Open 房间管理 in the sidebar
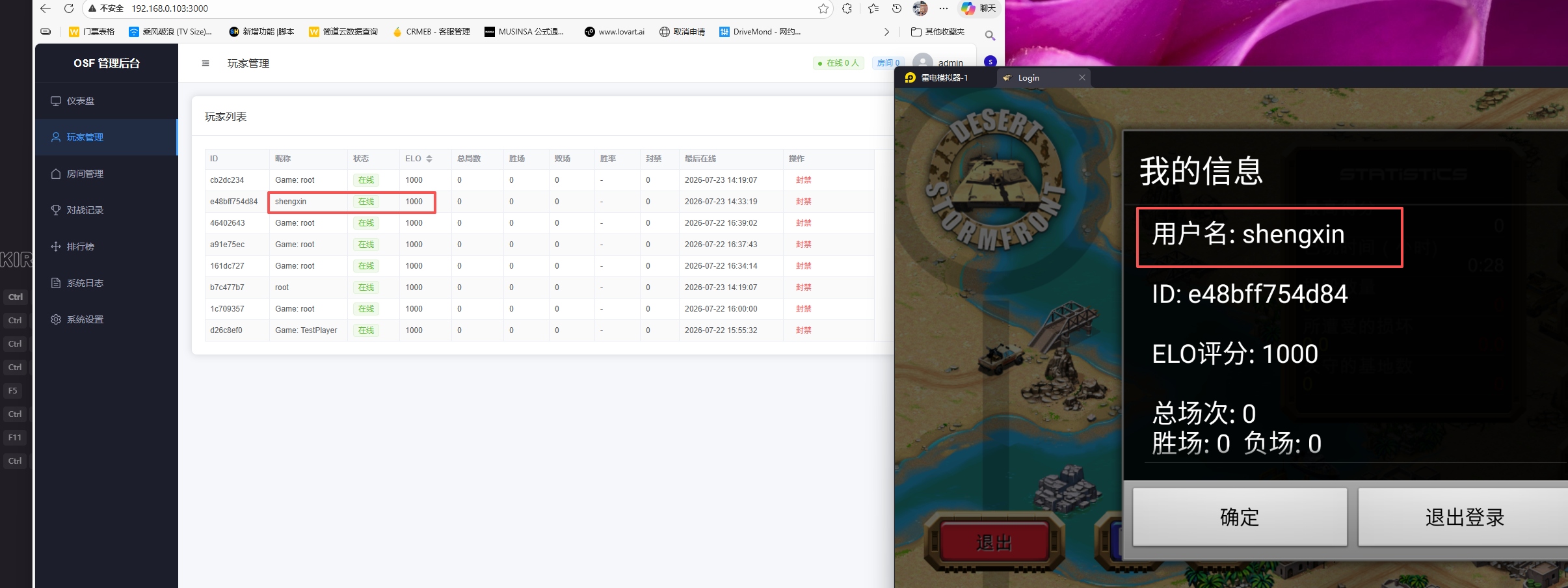The height and width of the screenshot is (588, 1568). tap(106, 174)
